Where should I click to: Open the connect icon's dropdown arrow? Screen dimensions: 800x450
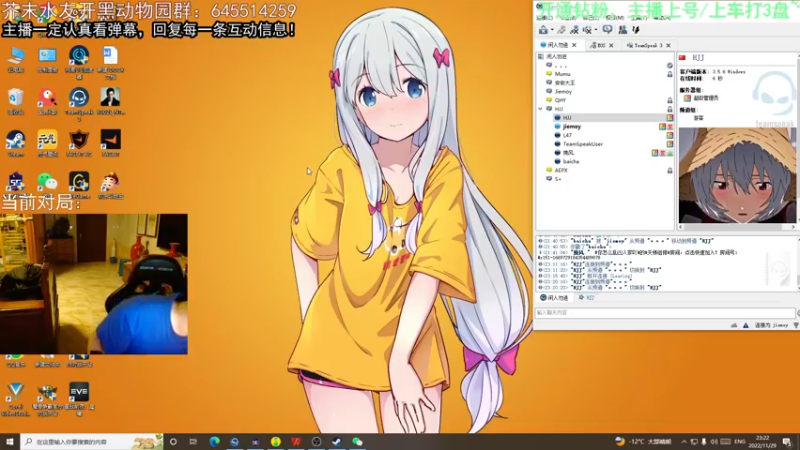coord(552,30)
